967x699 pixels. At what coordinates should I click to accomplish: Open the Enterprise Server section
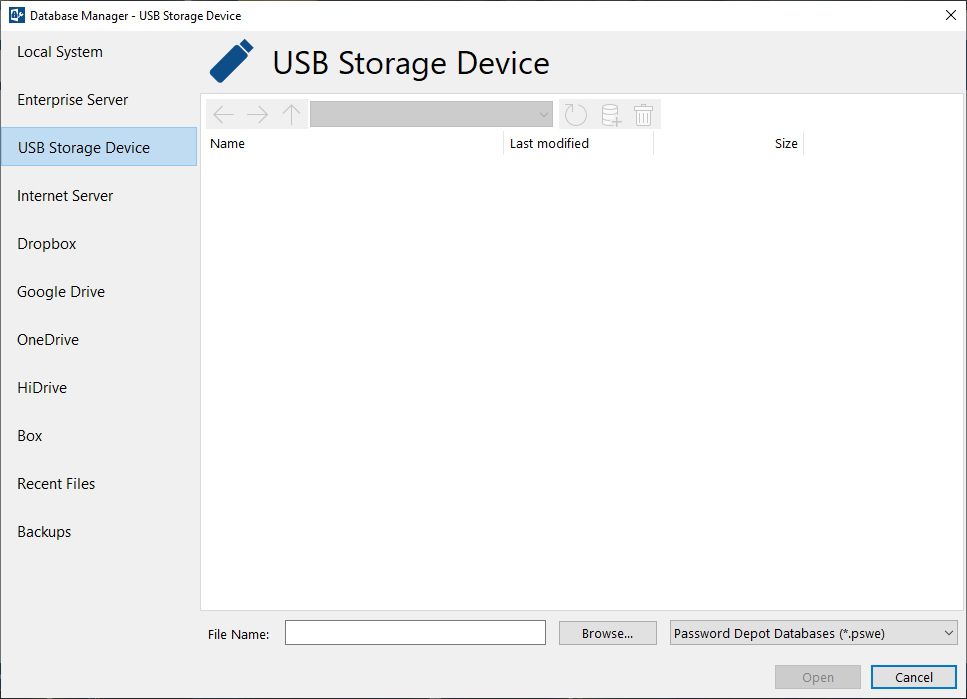[x=73, y=100]
